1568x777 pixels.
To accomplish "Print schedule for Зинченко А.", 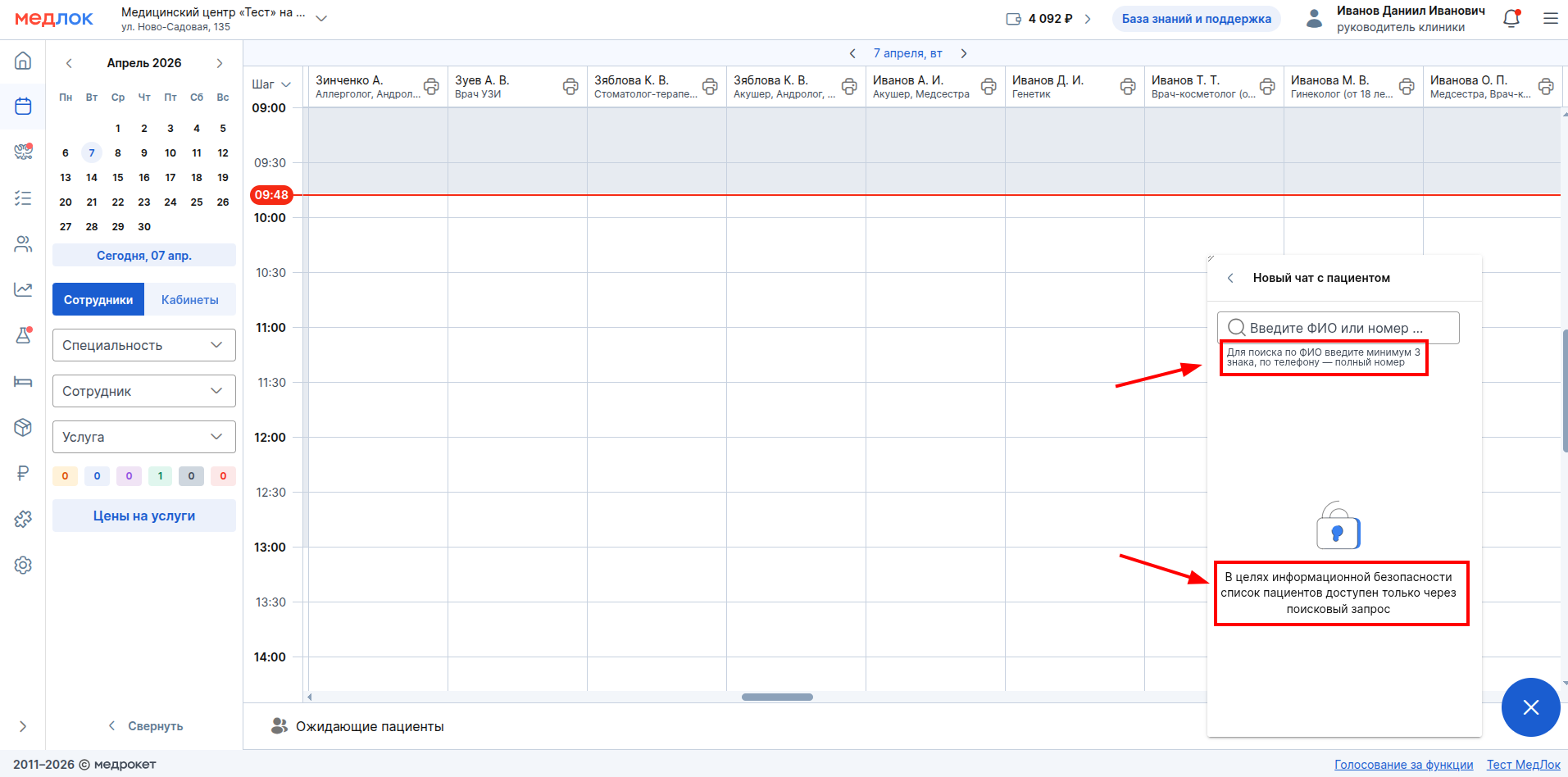I will [x=431, y=86].
